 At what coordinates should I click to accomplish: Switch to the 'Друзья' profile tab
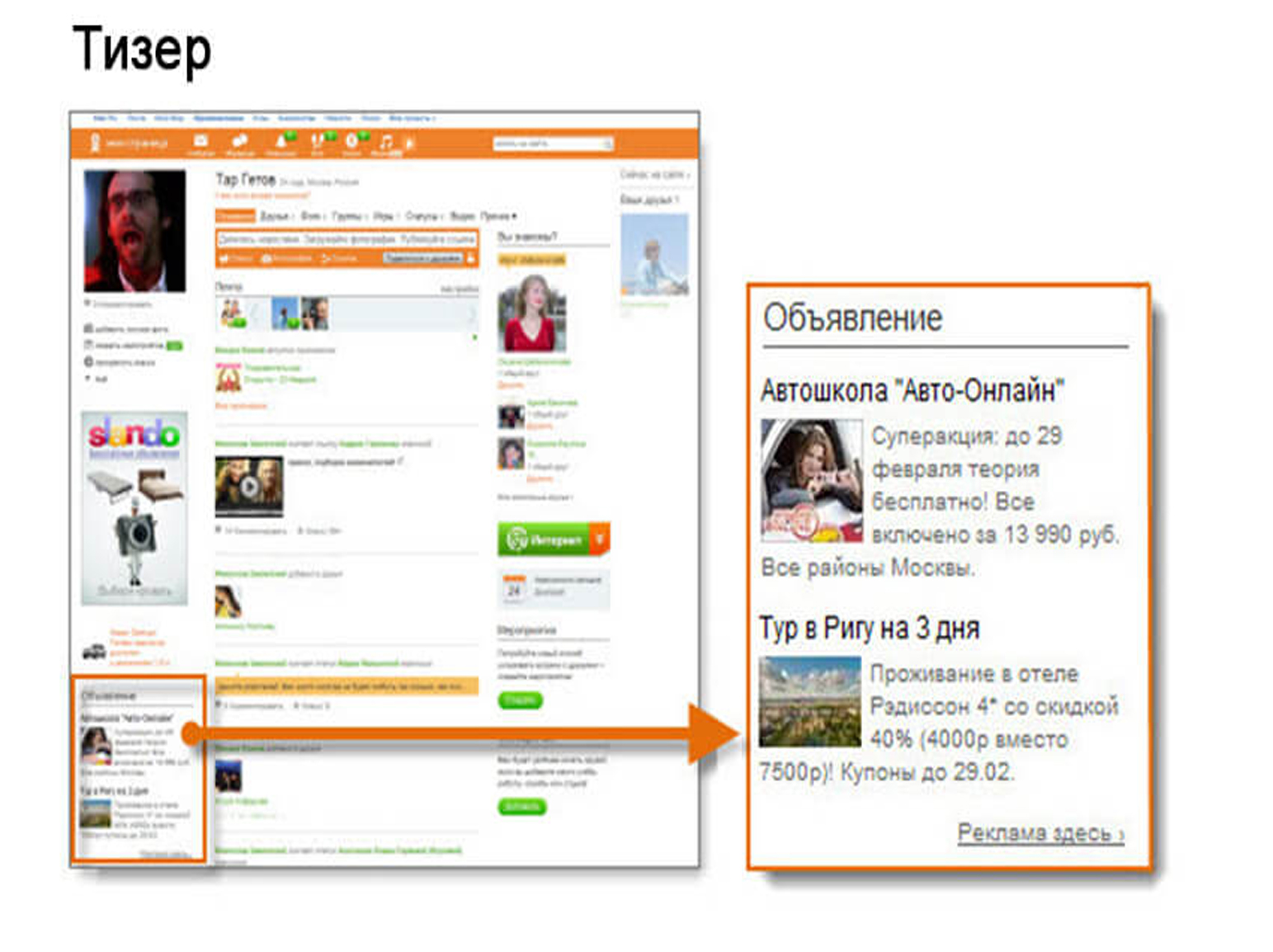point(276,216)
